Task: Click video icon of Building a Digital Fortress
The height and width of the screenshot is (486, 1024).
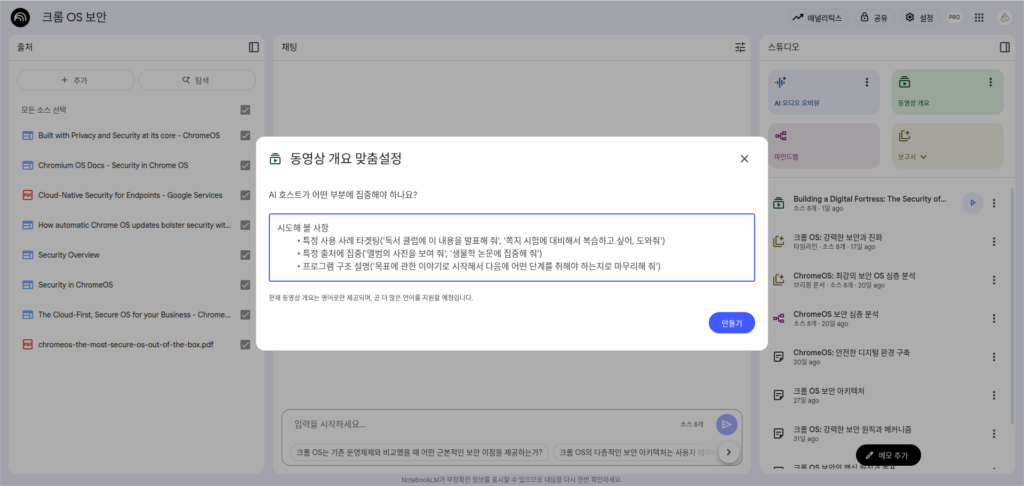Action: tap(778, 203)
